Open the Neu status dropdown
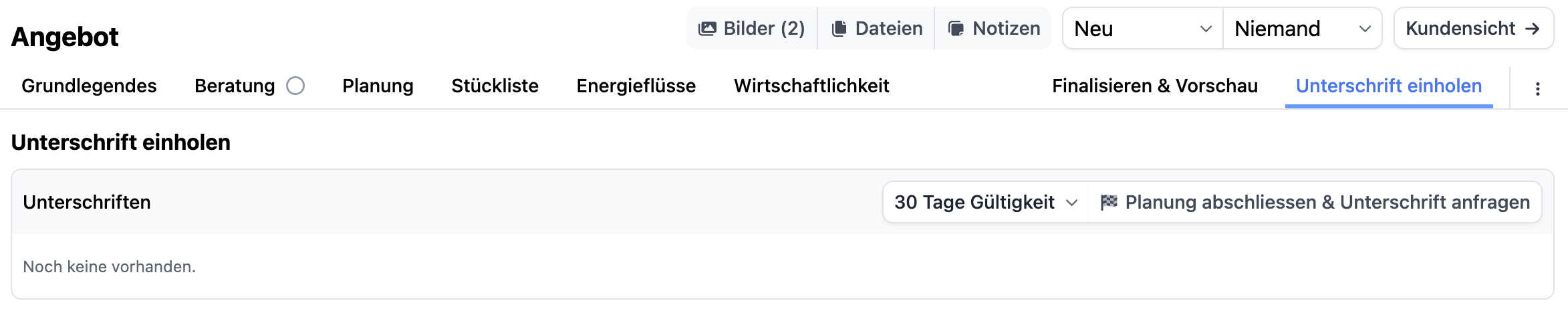1568x313 pixels. click(1142, 29)
